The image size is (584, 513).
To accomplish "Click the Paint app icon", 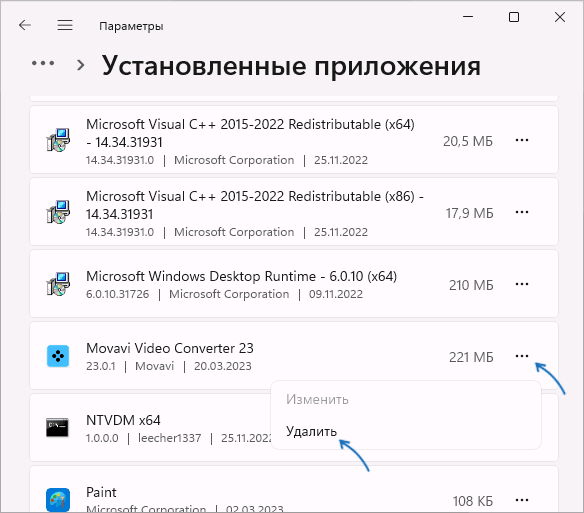I will (58, 500).
